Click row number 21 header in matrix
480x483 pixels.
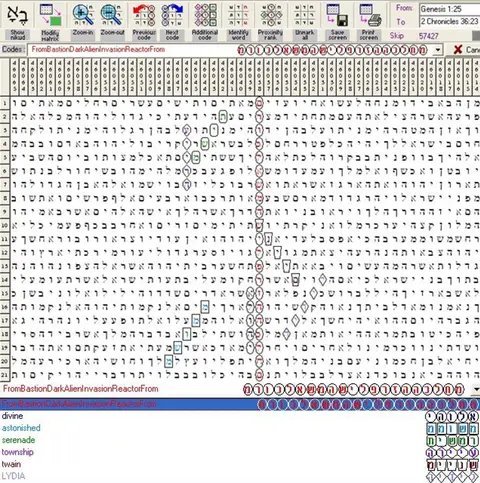(x=5, y=375)
